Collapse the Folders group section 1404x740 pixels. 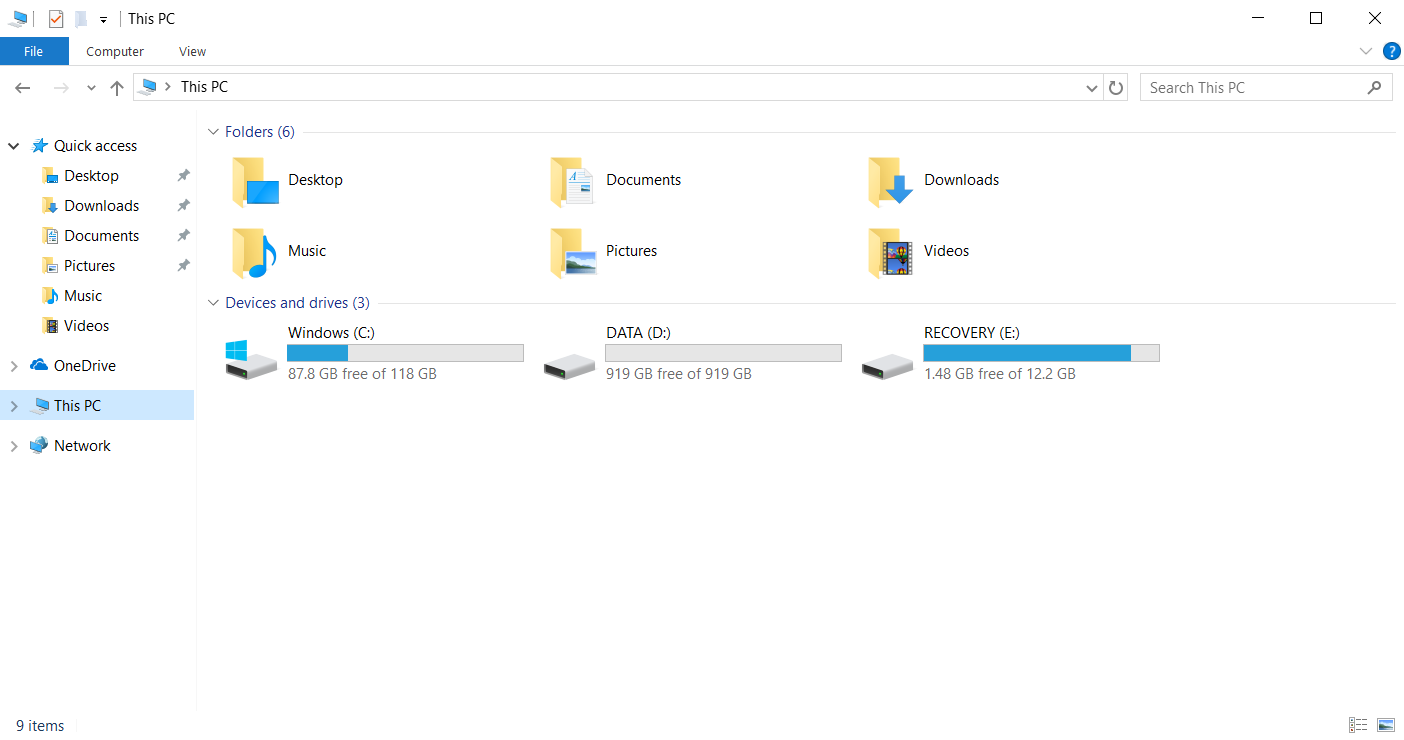[x=213, y=132]
